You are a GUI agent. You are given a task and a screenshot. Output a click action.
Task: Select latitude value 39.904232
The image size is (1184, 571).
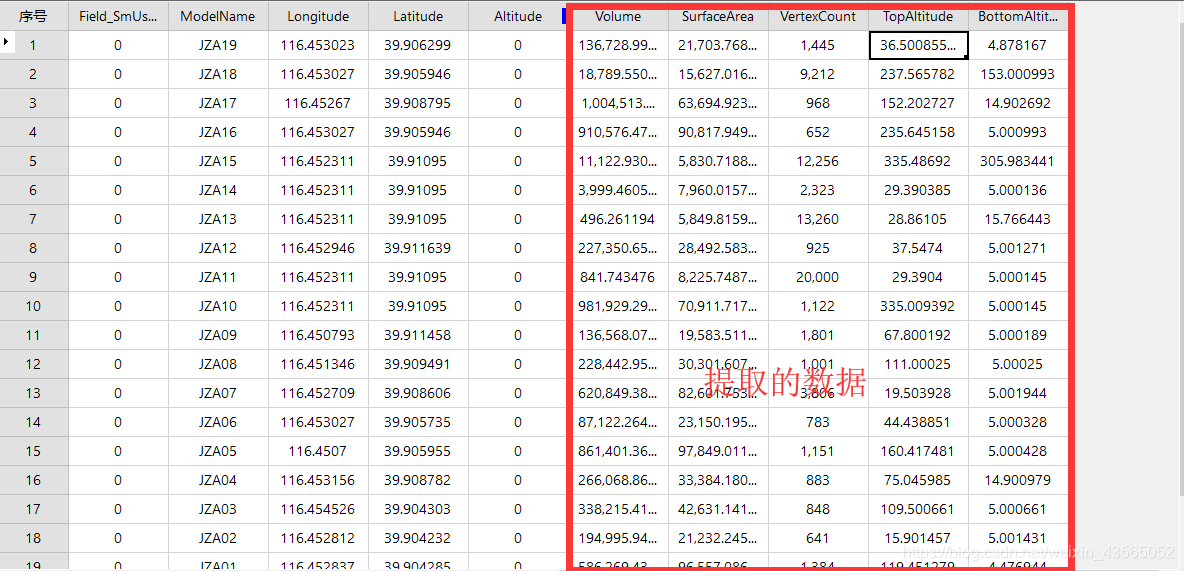(418, 539)
